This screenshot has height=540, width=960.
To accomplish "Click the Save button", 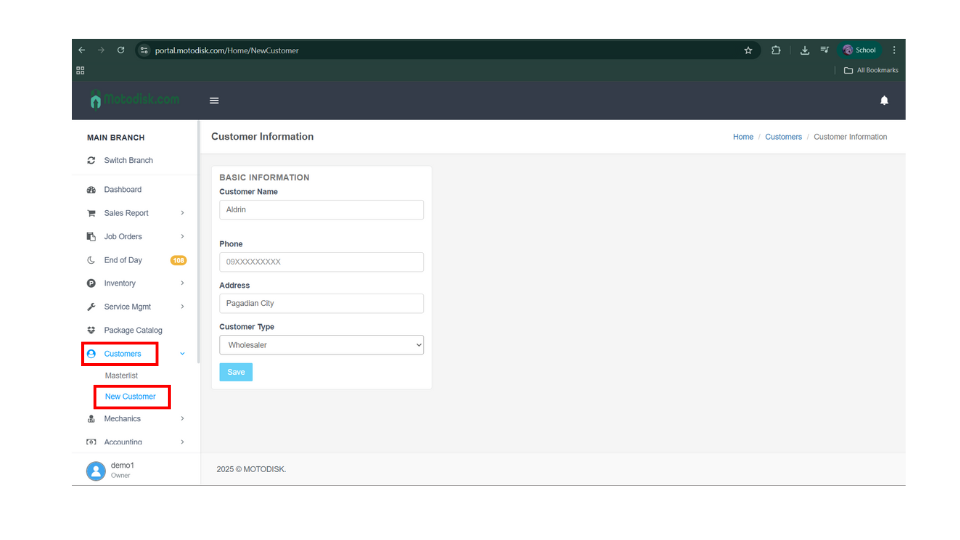I will click(x=236, y=372).
